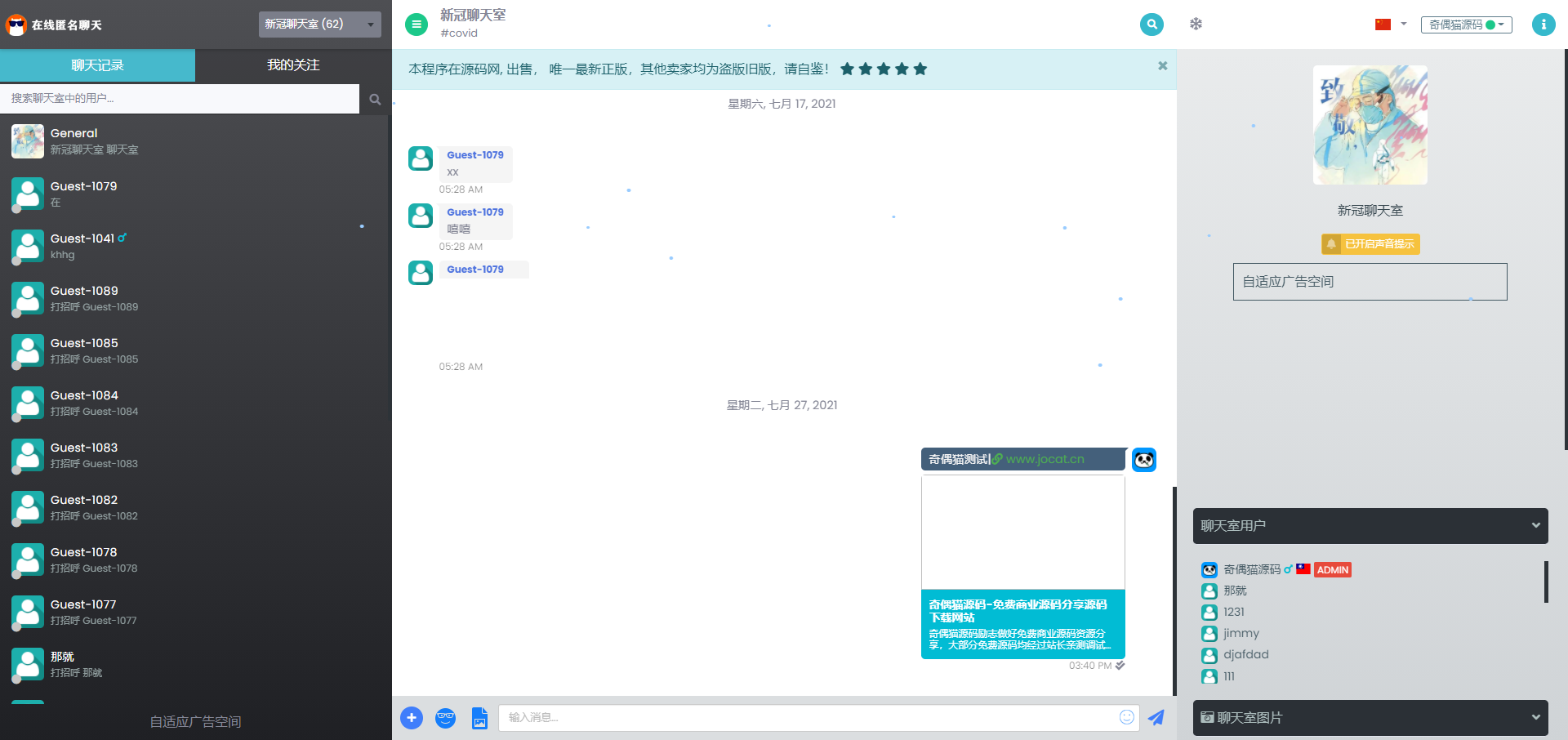The height and width of the screenshot is (740, 1568).
Task: Click the Guest-1079 name above message '嘻嘻'
Action: point(475,212)
